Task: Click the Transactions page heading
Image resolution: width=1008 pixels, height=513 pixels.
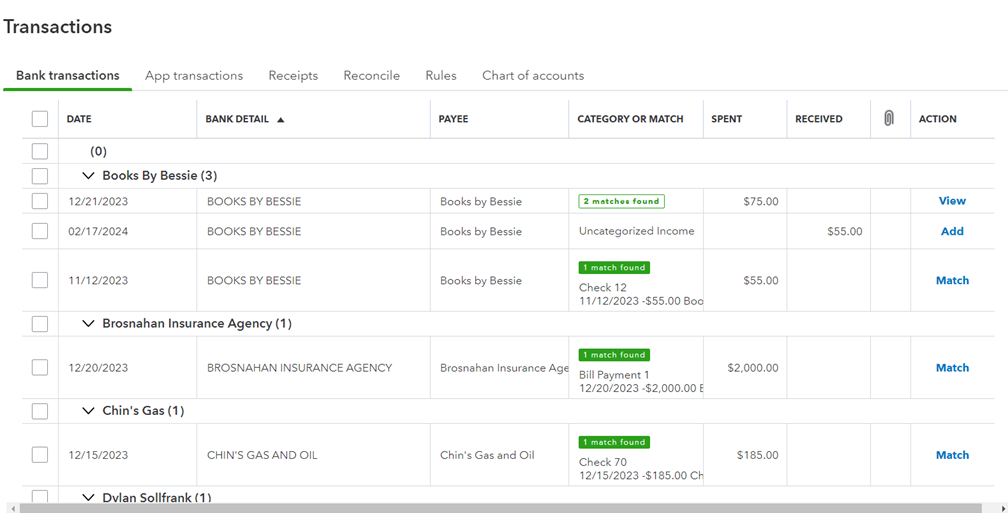Action: coord(58,26)
